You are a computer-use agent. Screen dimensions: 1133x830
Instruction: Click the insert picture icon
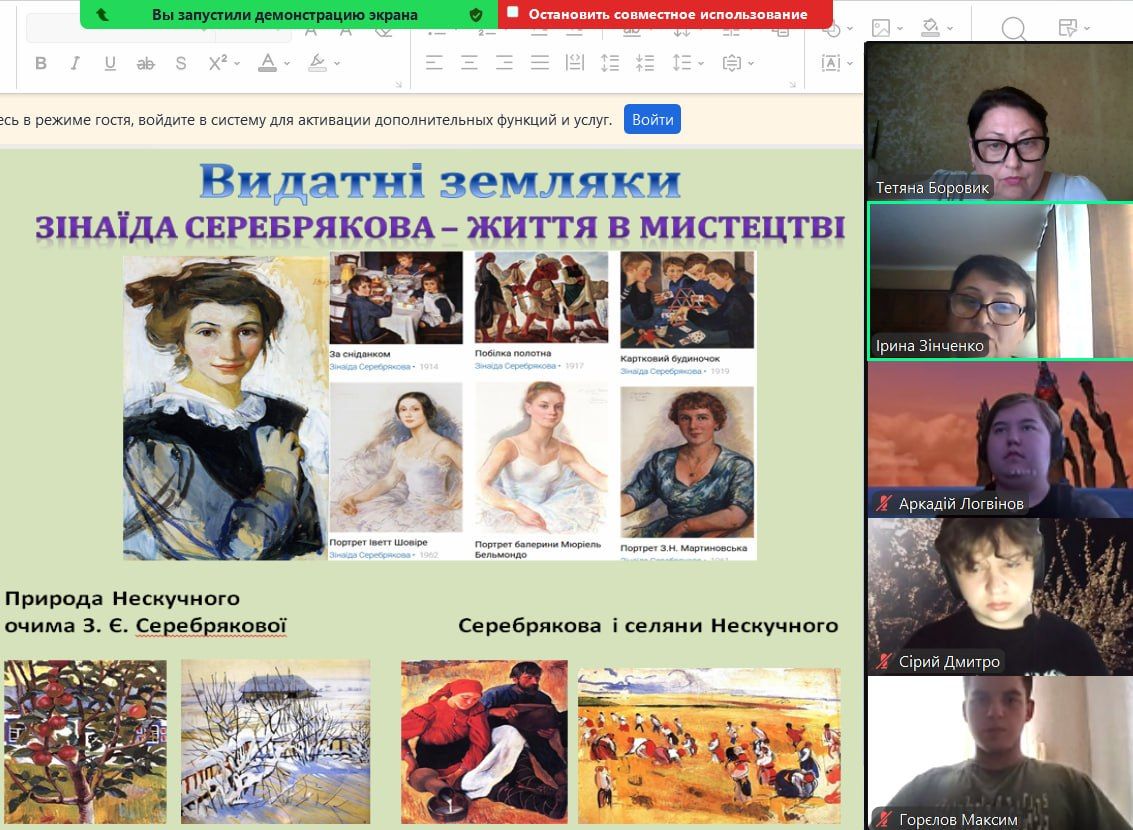881,28
